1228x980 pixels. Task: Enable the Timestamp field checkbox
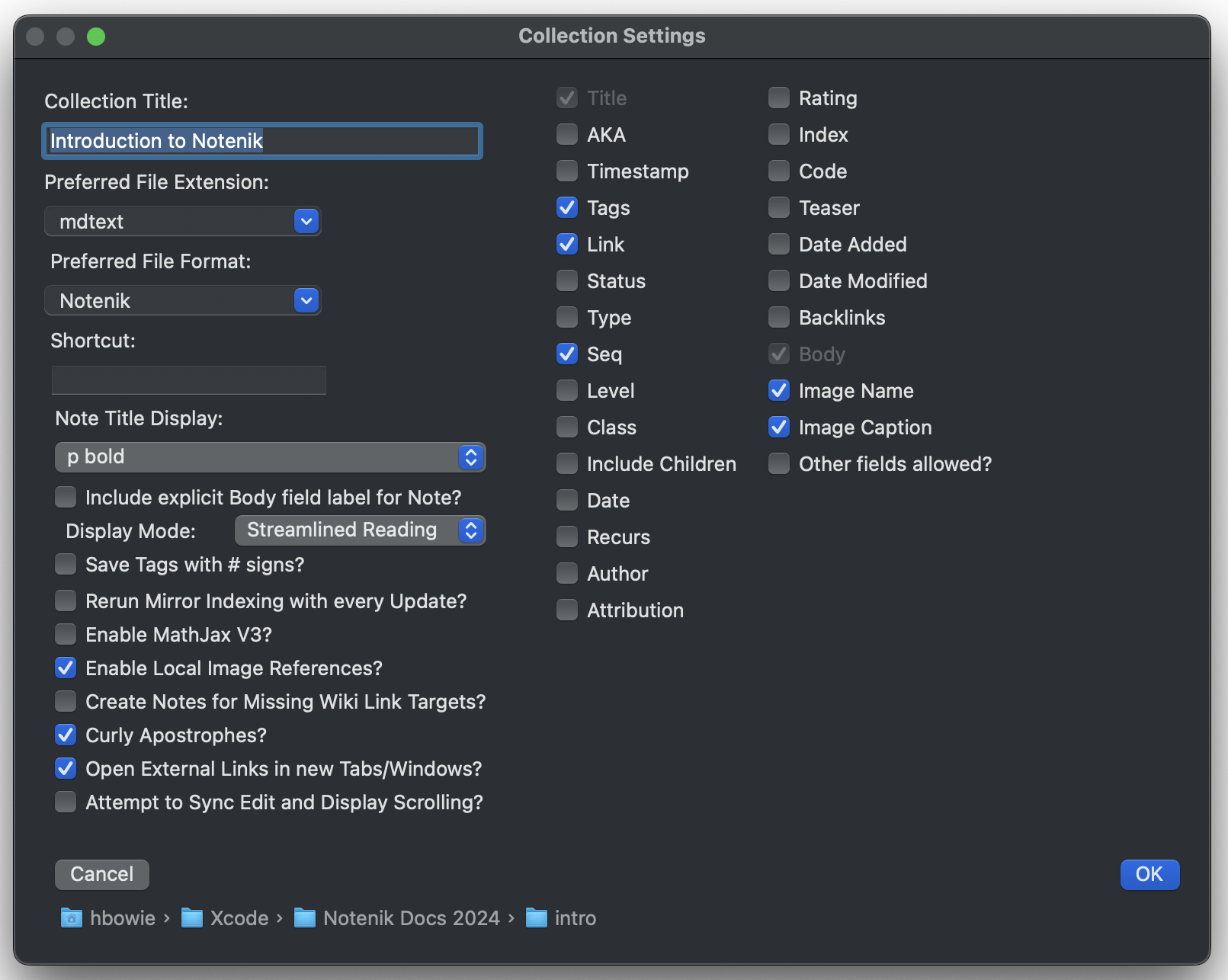tap(567, 171)
